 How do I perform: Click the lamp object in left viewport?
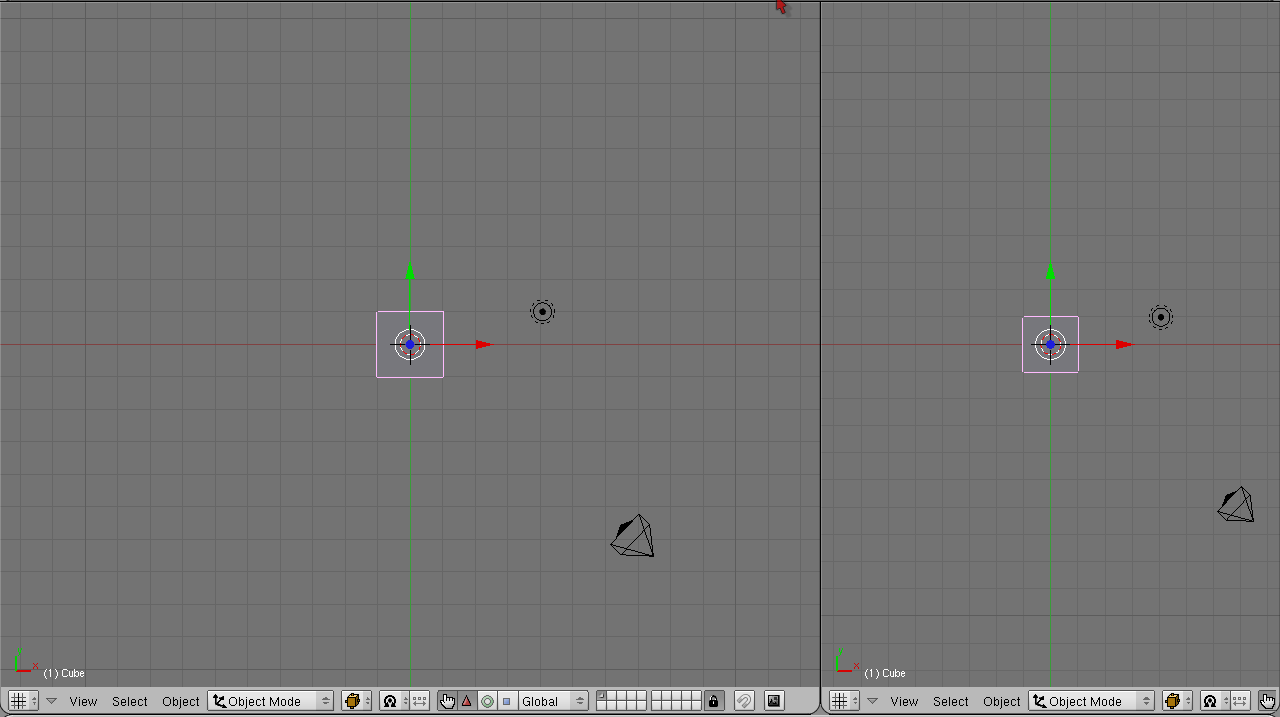[x=542, y=312]
